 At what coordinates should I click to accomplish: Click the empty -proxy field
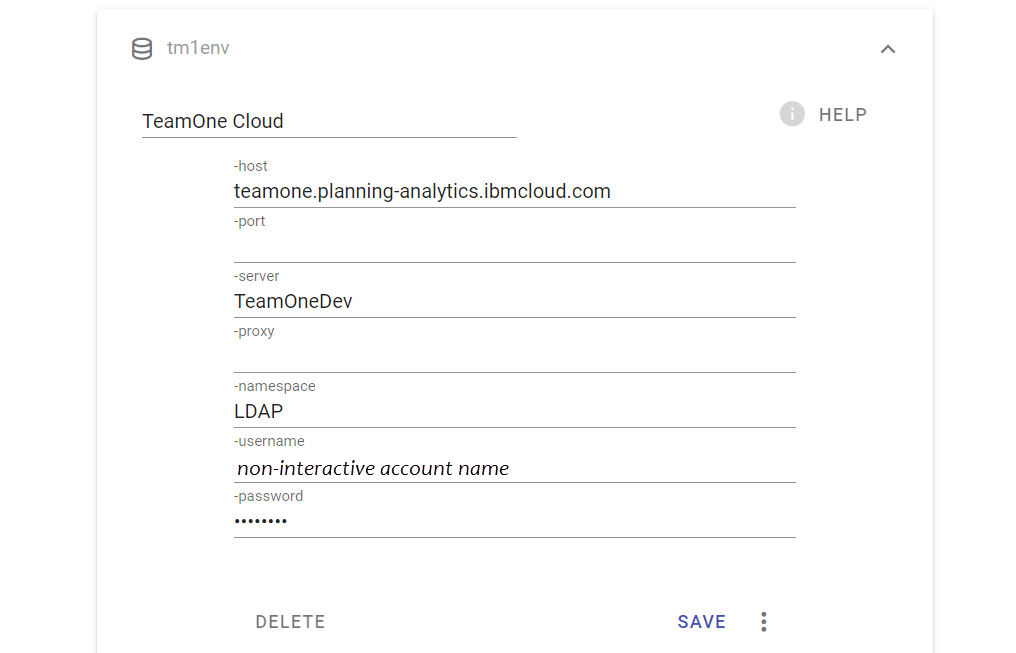(514, 357)
